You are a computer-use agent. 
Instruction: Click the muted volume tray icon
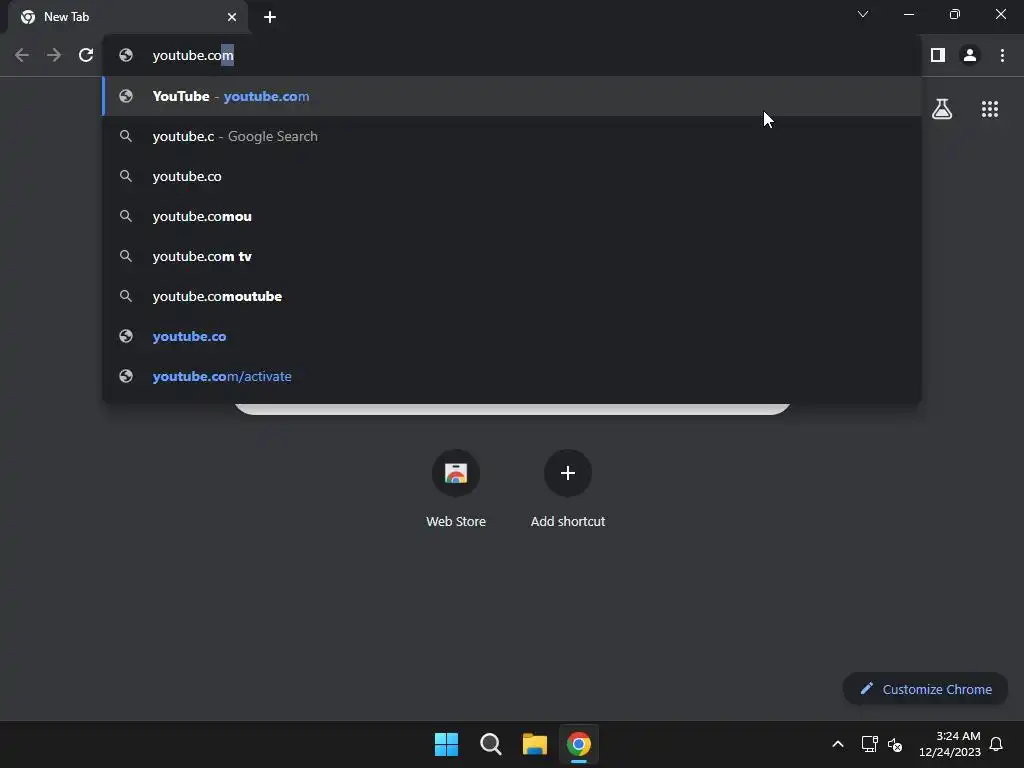coord(895,744)
